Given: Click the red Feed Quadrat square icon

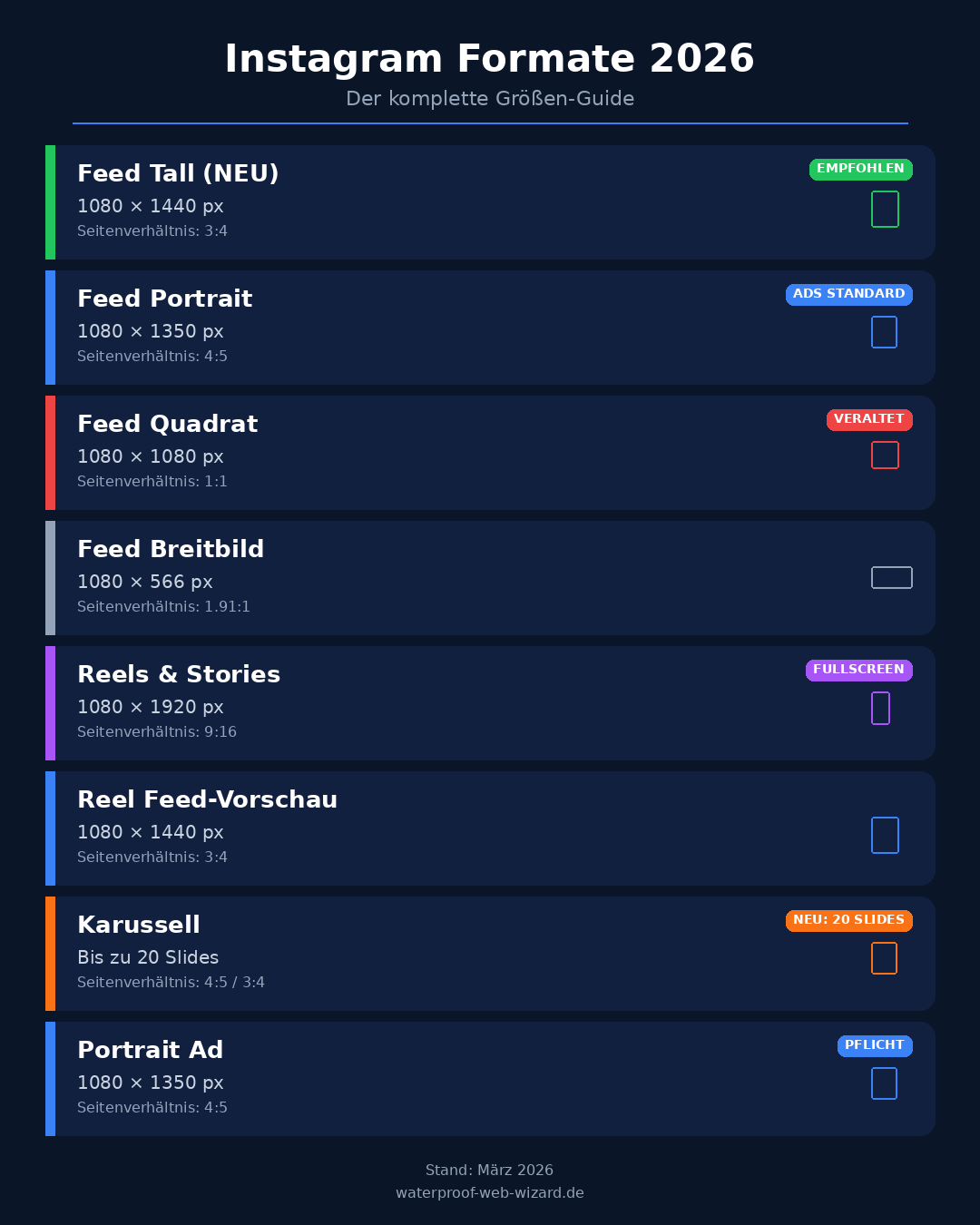Looking at the screenshot, I should point(885,456).
